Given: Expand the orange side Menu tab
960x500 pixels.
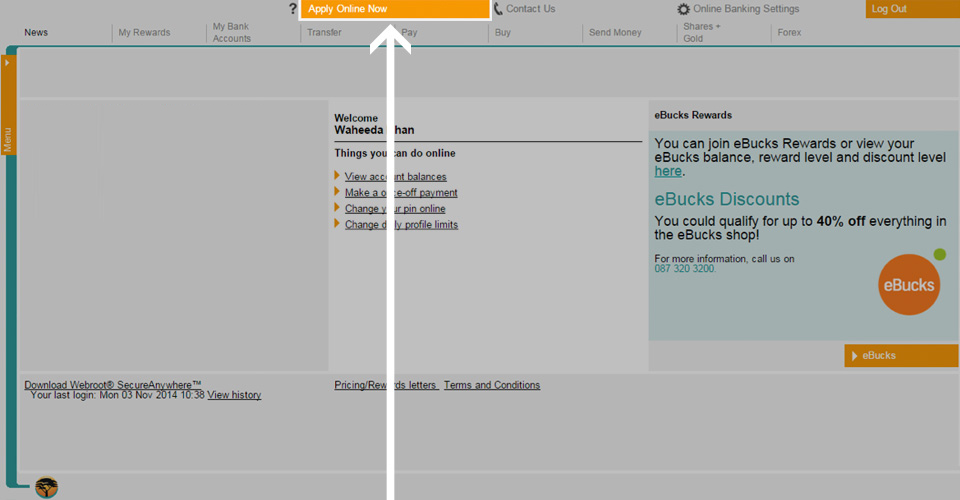Looking at the screenshot, I should tap(8, 105).
